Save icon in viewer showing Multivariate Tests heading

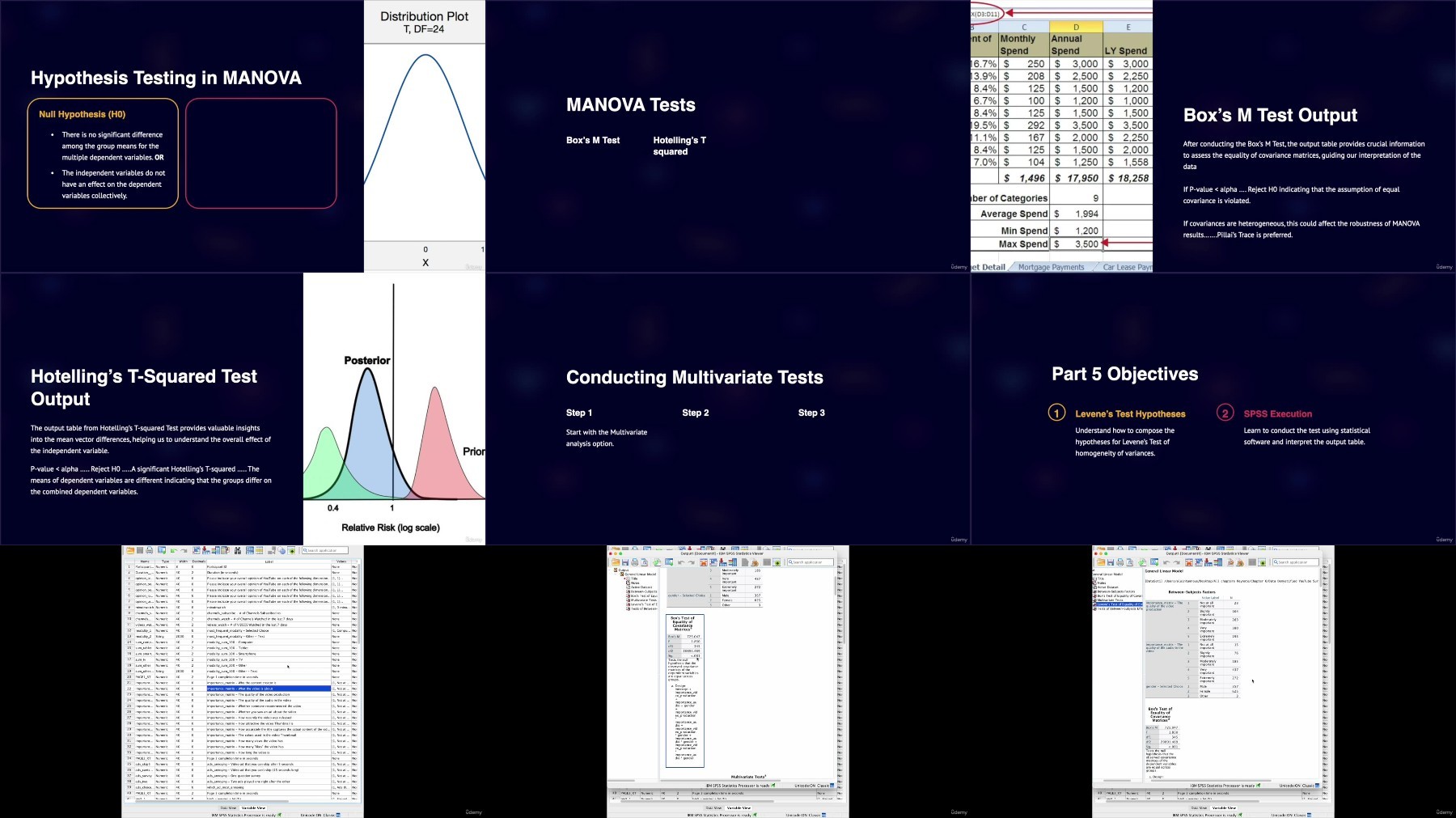coord(625,562)
